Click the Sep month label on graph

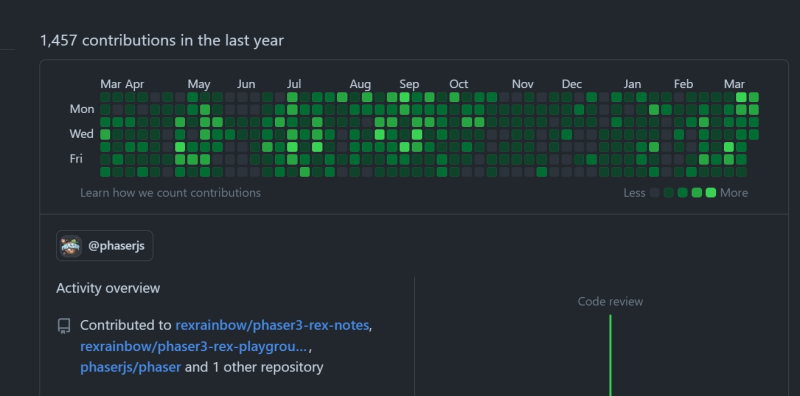[409, 84]
